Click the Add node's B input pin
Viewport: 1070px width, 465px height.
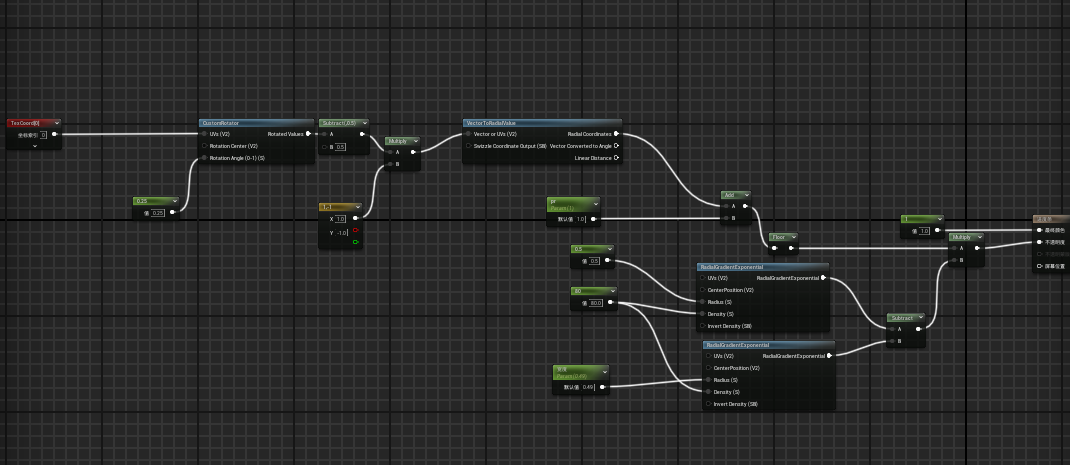(x=726, y=217)
